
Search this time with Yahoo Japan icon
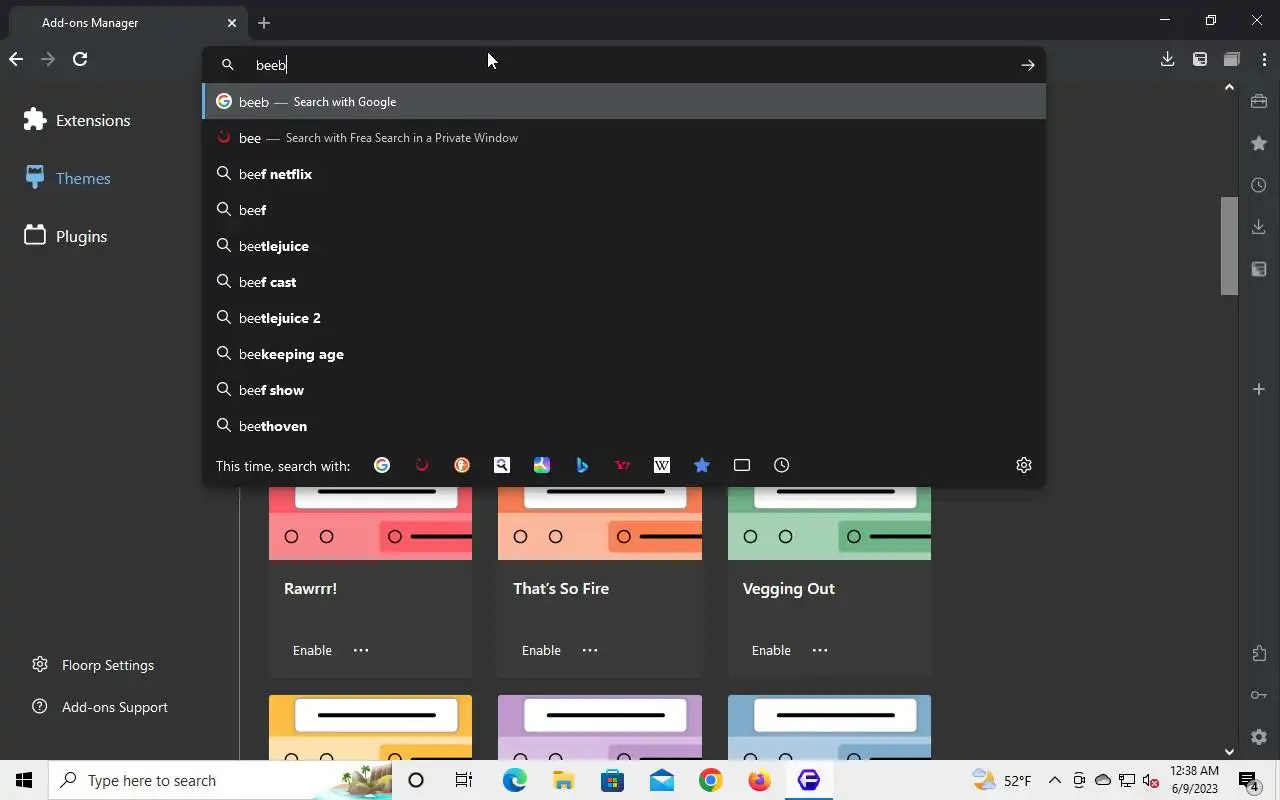(x=622, y=465)
